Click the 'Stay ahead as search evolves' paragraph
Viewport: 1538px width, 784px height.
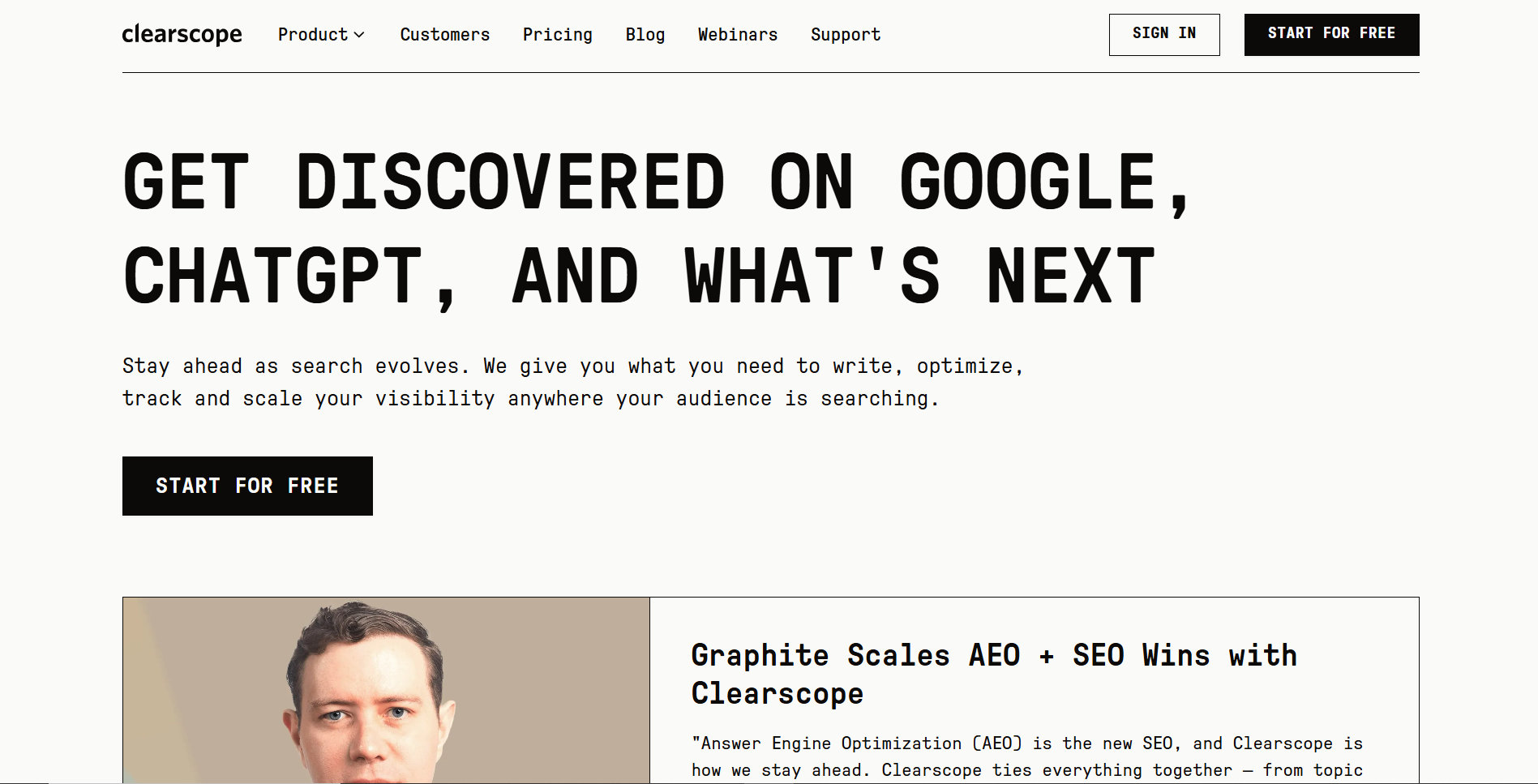tap(573, 382)
